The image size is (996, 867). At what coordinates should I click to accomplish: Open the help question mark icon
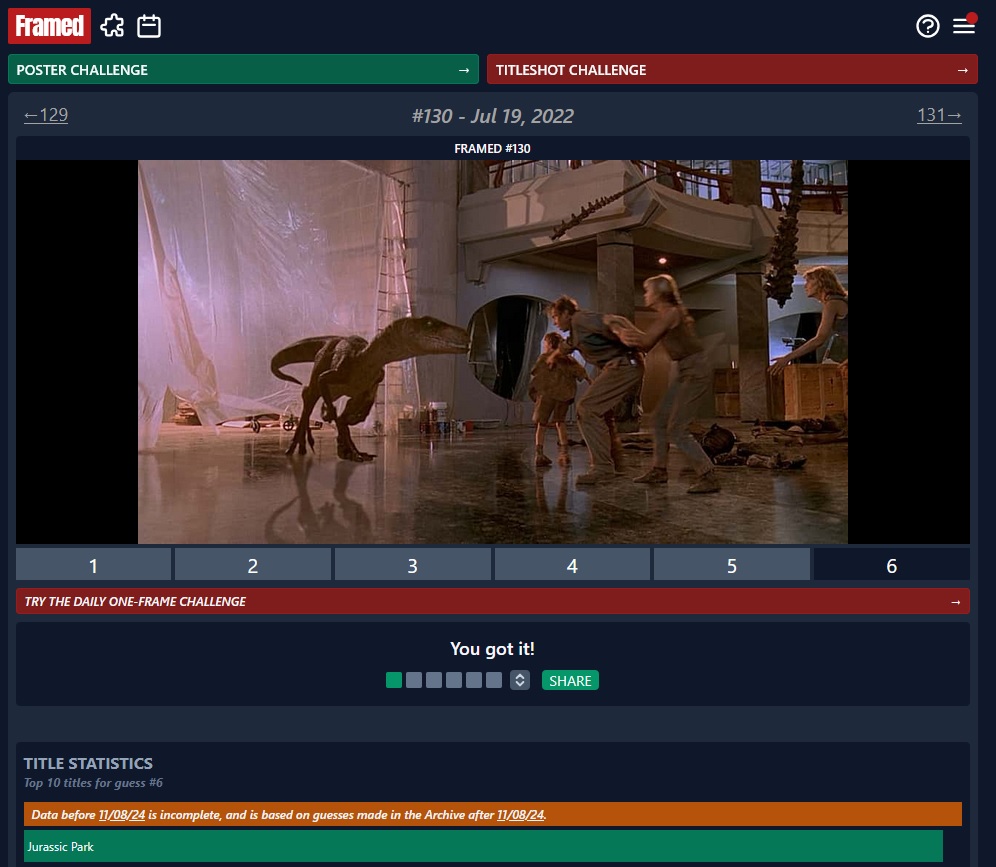coord(927,26)
